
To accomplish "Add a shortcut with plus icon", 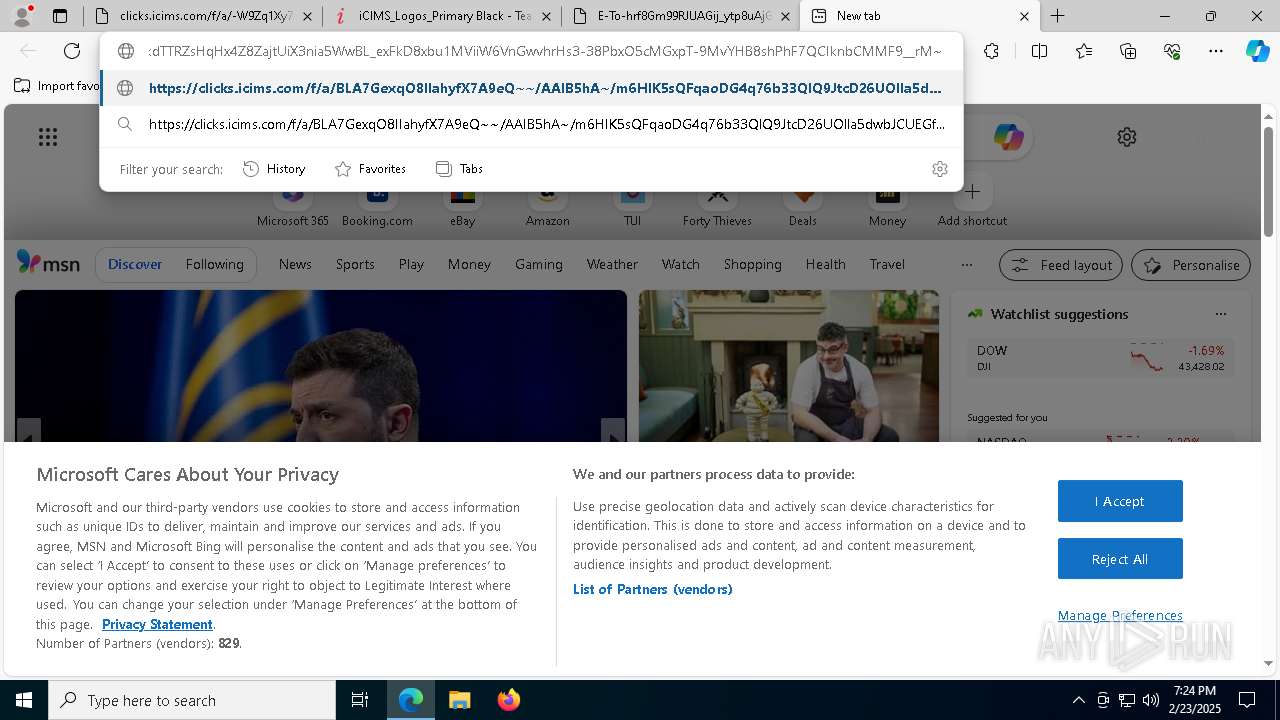I will tap(972, 192).
